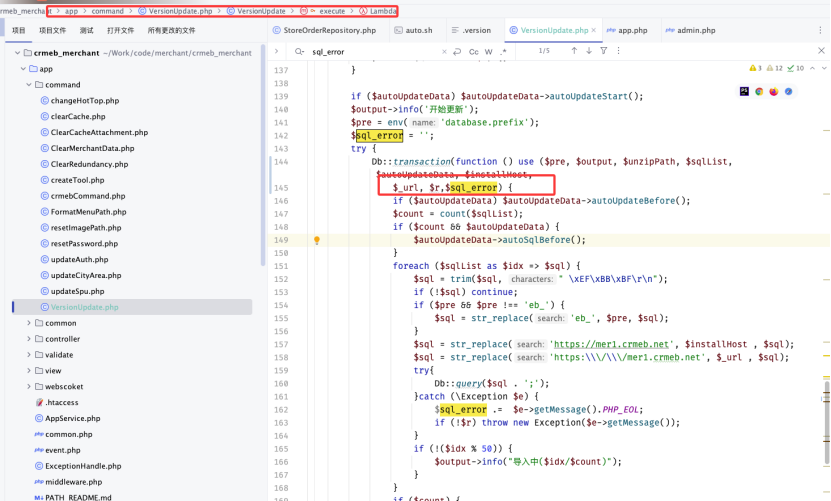Toggle match case (Cc) in search bar

(x=472, y=51)
